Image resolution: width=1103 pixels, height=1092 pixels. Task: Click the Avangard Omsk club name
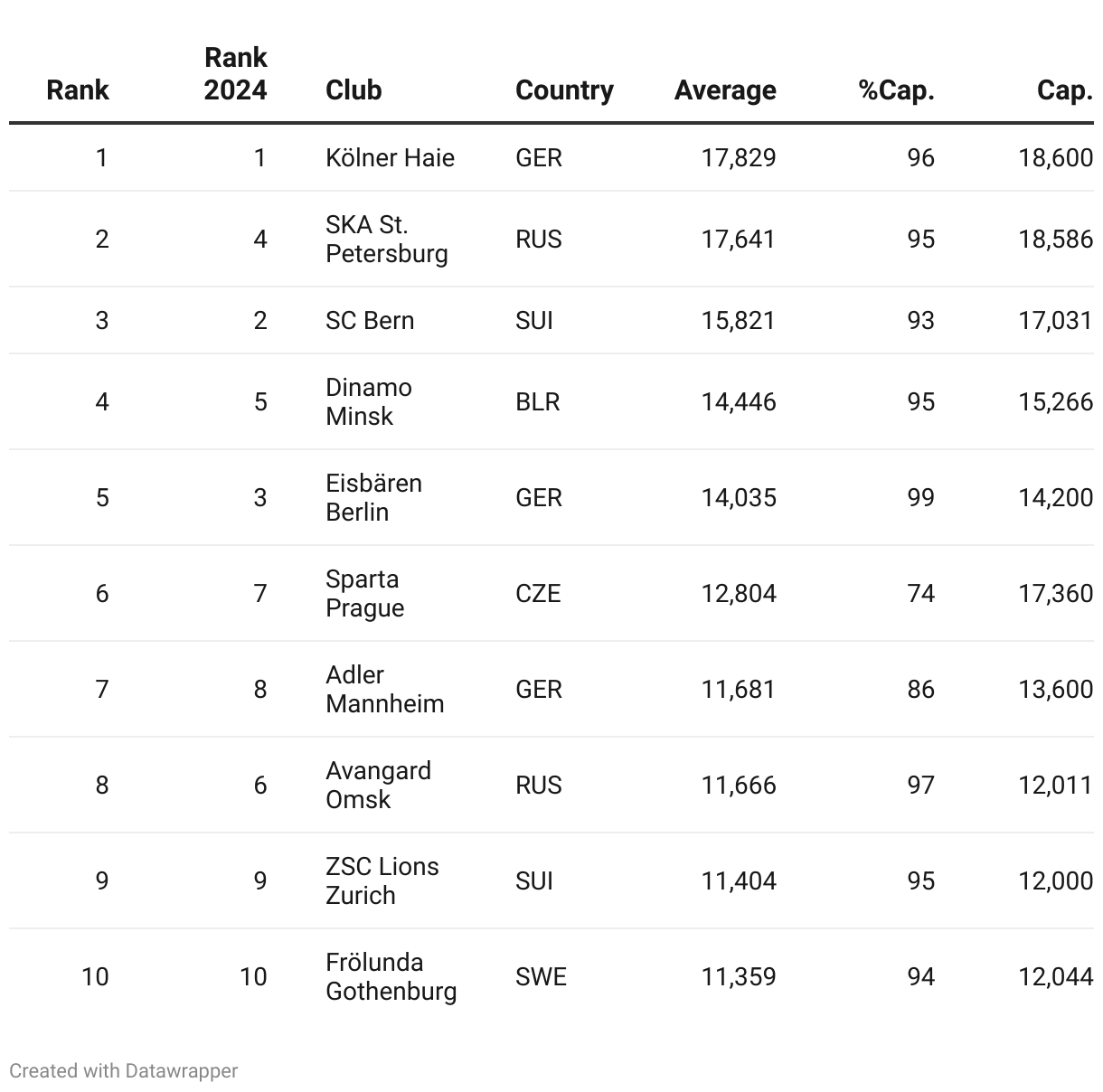[x=378, y=785]
